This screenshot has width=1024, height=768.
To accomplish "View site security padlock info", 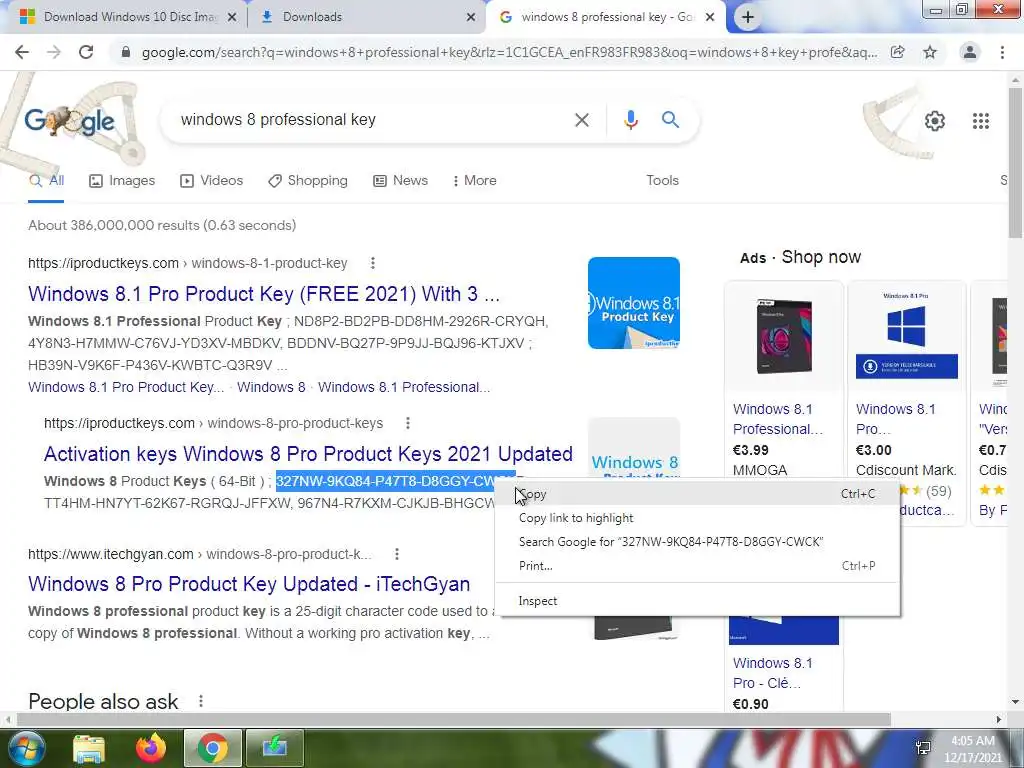I will tap(126, 52).
